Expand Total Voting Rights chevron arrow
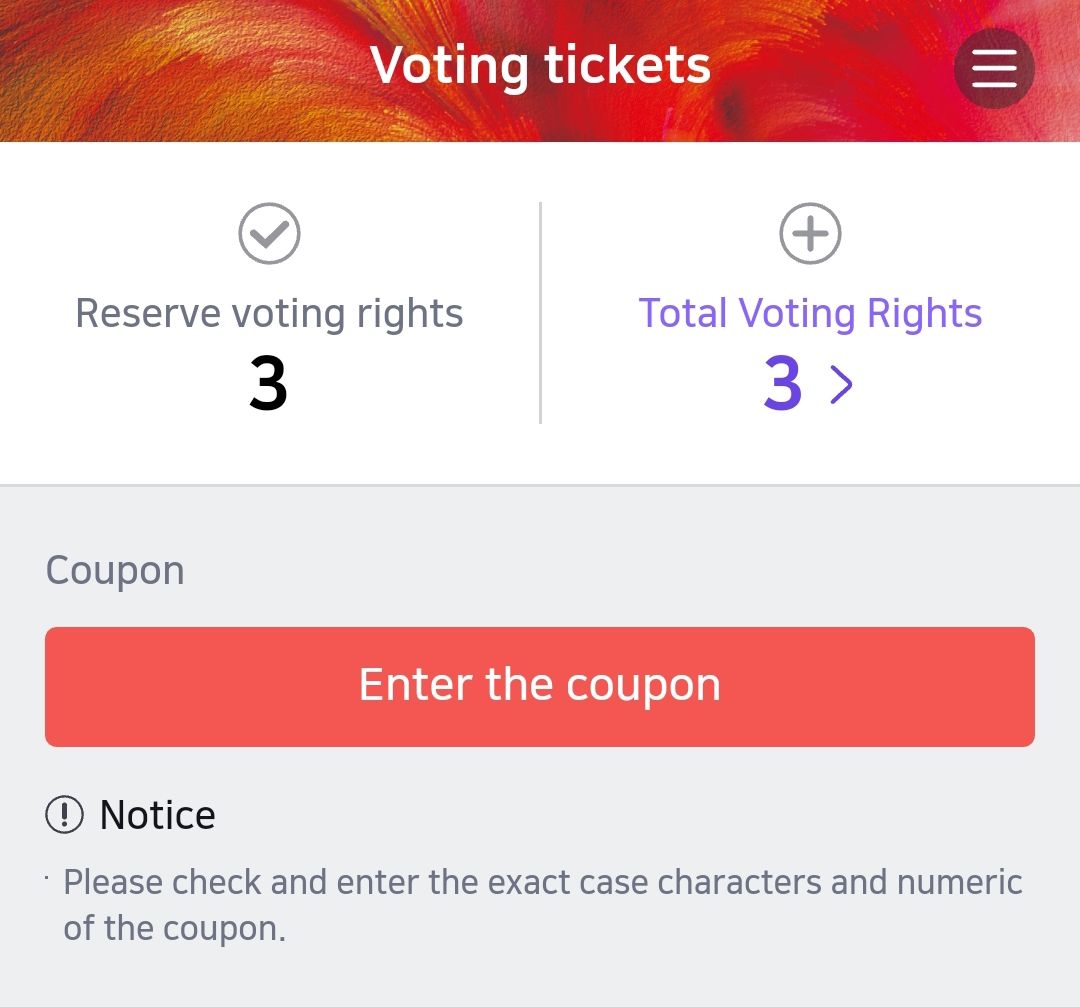1080x1007 pixels. tap(842, 384)
